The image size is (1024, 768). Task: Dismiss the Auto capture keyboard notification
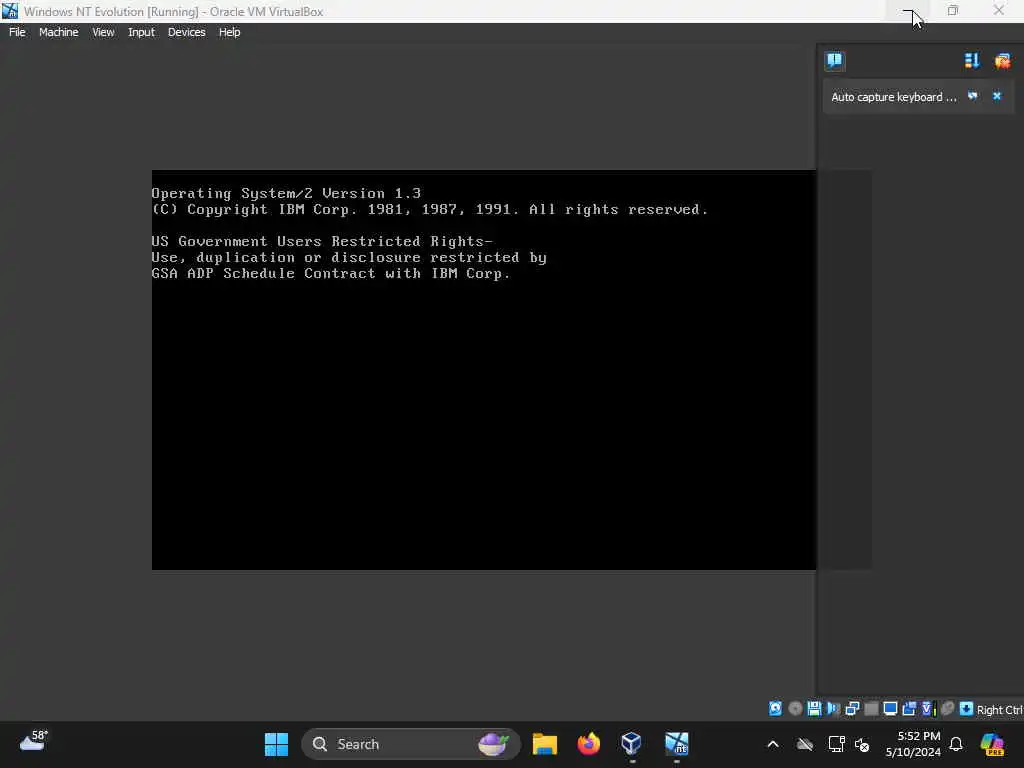click(997, 96)
